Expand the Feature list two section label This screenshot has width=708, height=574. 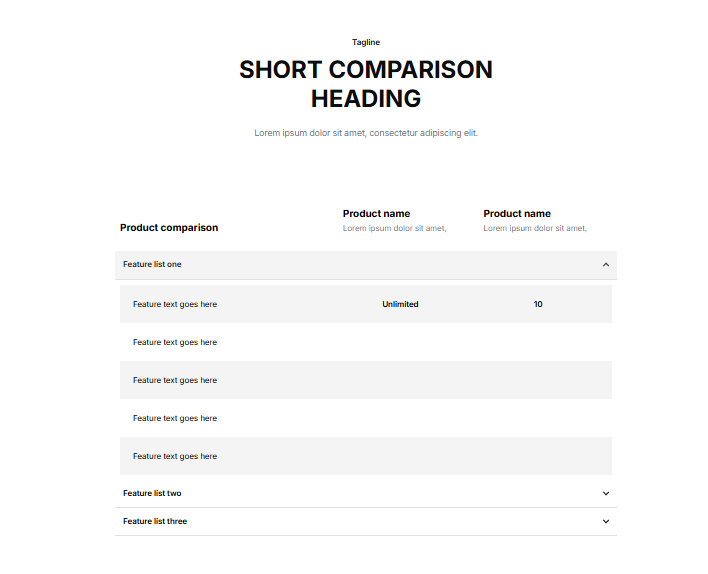click(x=152, y=494)
